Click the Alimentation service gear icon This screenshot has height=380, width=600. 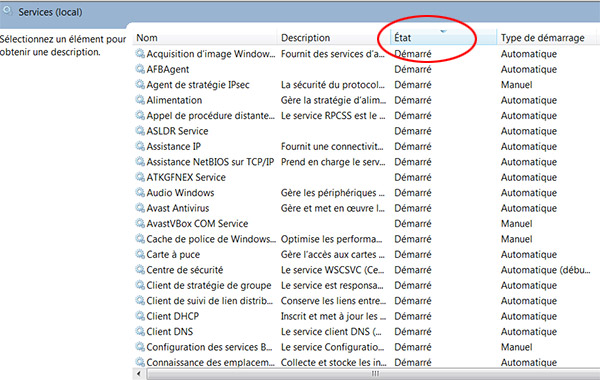click(140, 100)
